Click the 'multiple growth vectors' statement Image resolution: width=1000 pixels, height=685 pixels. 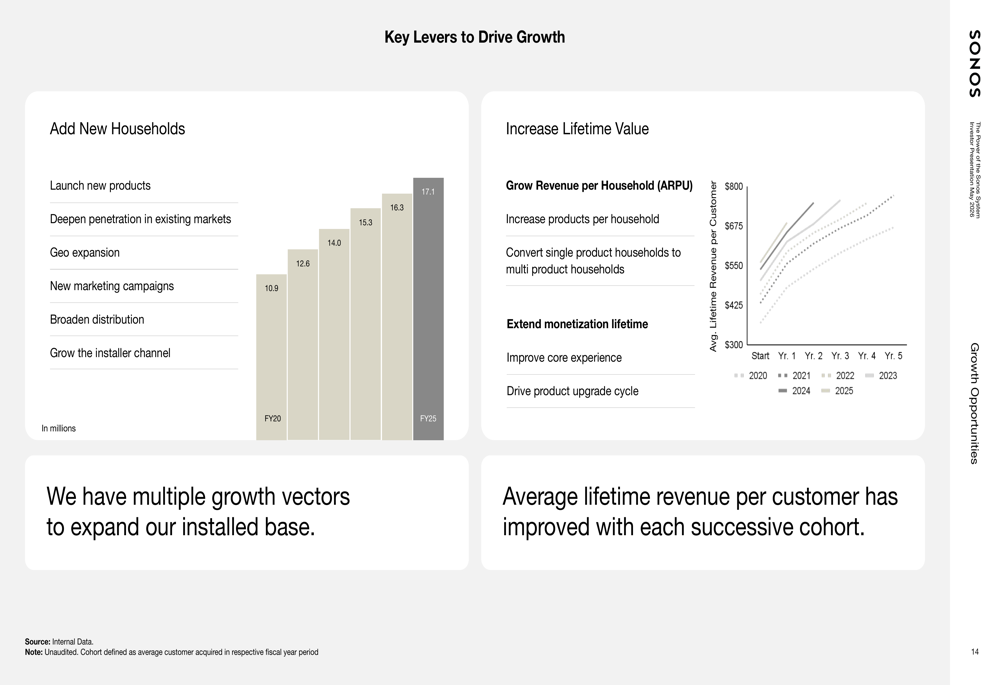pos(198,512)
